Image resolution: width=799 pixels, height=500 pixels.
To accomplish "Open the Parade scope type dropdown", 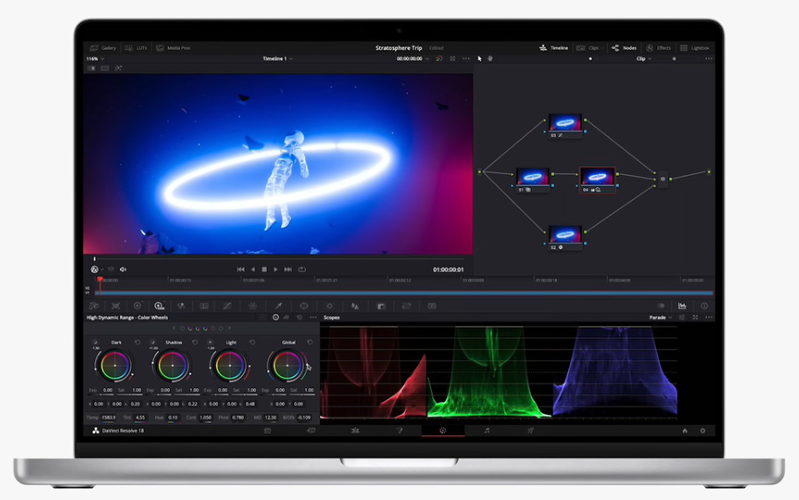I will pyautogui.click(x=660, y=317).
